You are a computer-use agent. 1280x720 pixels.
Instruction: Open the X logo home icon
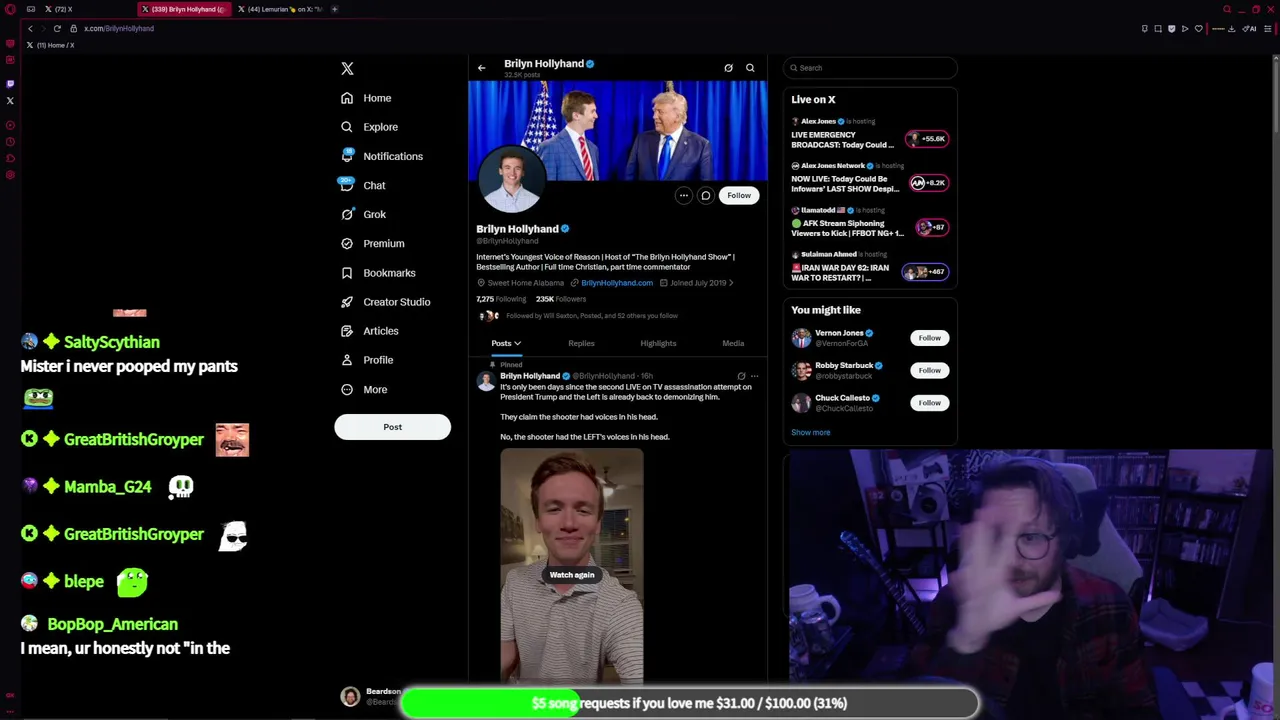point(347,68)
